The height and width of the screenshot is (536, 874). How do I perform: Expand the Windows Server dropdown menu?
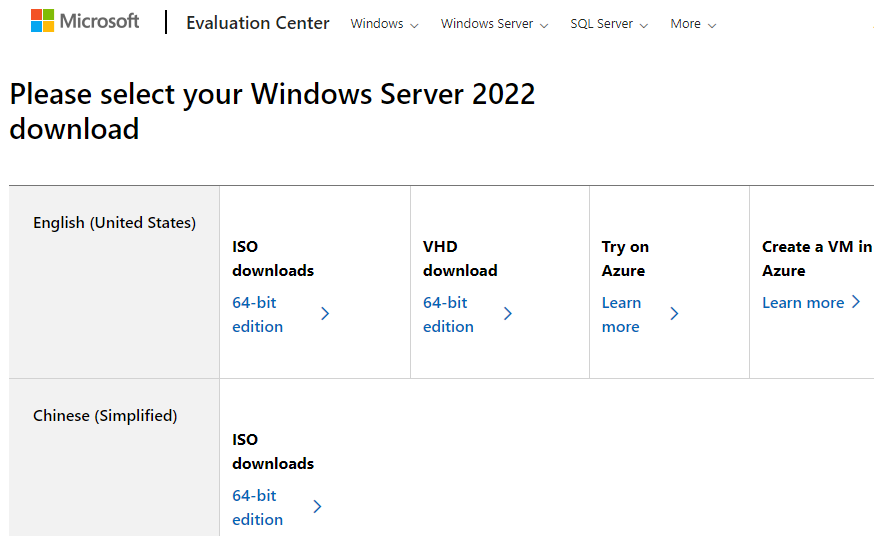(487, 24)
